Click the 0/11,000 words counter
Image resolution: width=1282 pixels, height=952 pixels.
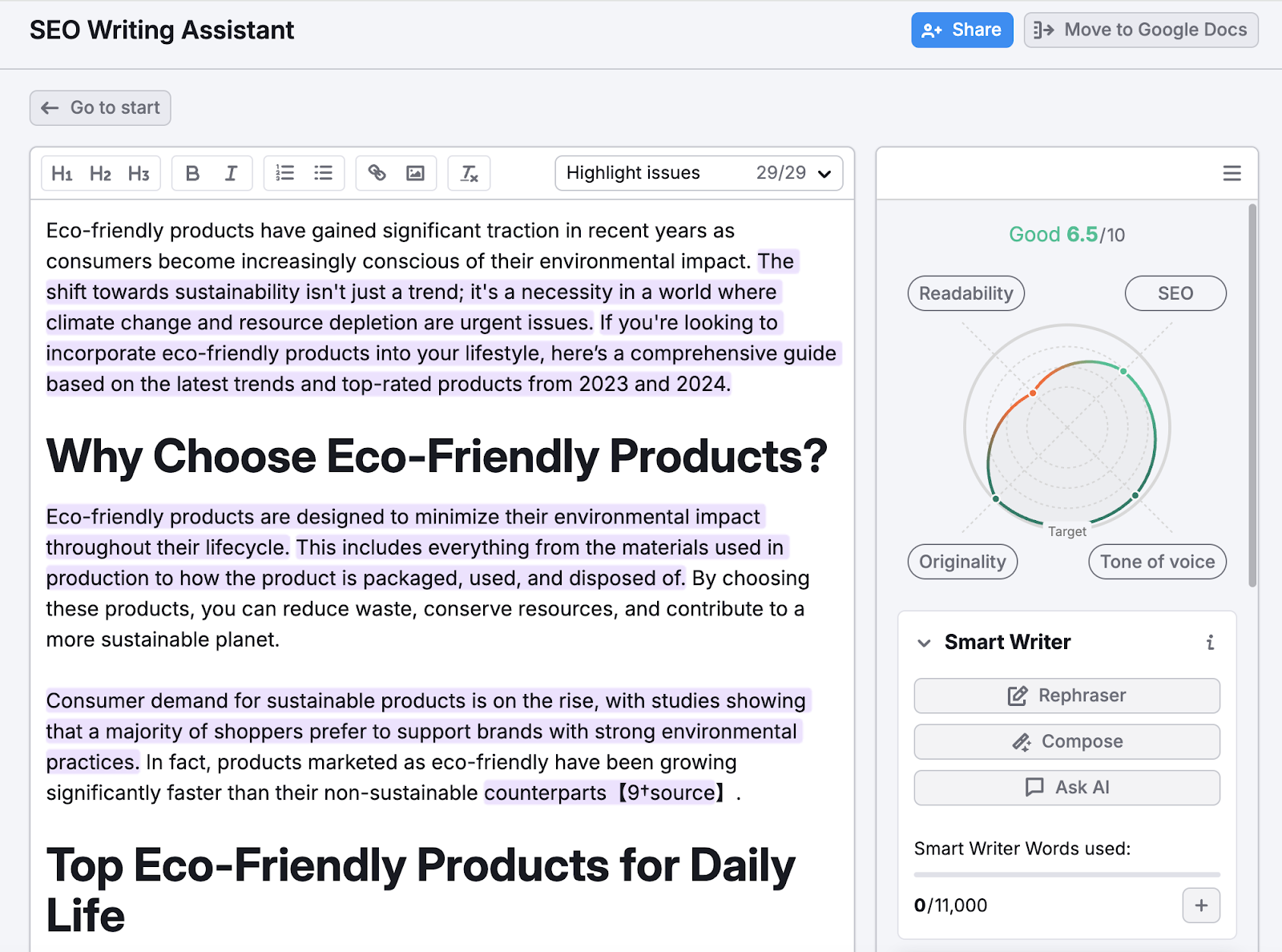coord(950,906)
